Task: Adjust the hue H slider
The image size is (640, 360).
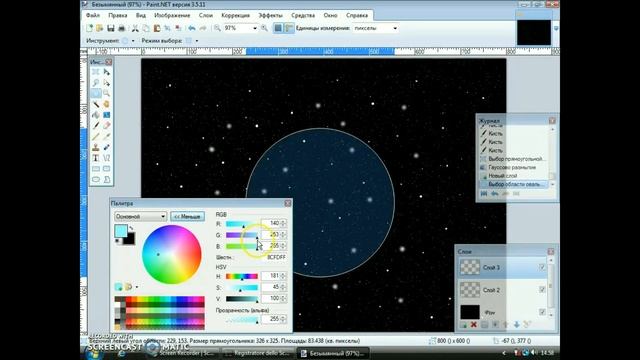Action: (x=242, y=276)
